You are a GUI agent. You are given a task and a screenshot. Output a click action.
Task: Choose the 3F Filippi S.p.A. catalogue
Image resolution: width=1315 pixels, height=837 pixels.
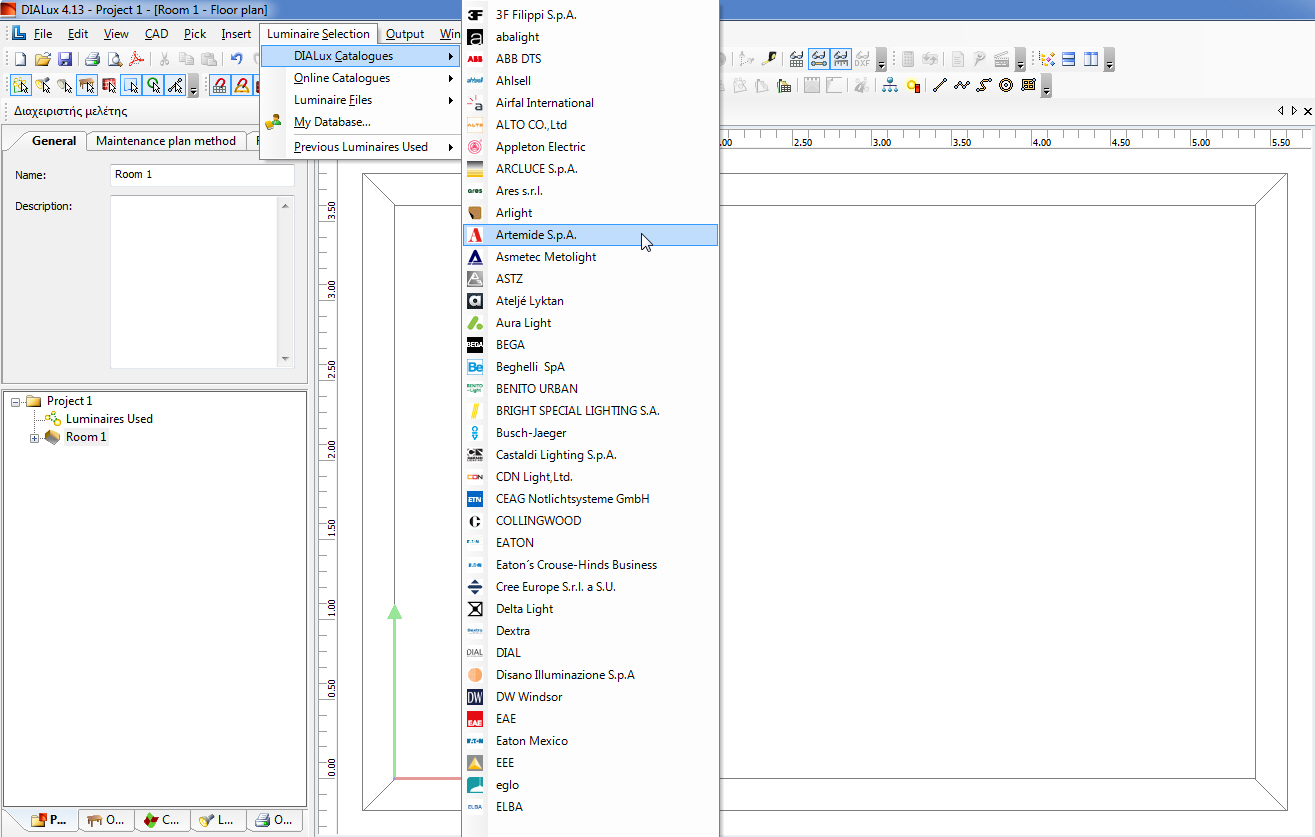click(x=590, y=15)
